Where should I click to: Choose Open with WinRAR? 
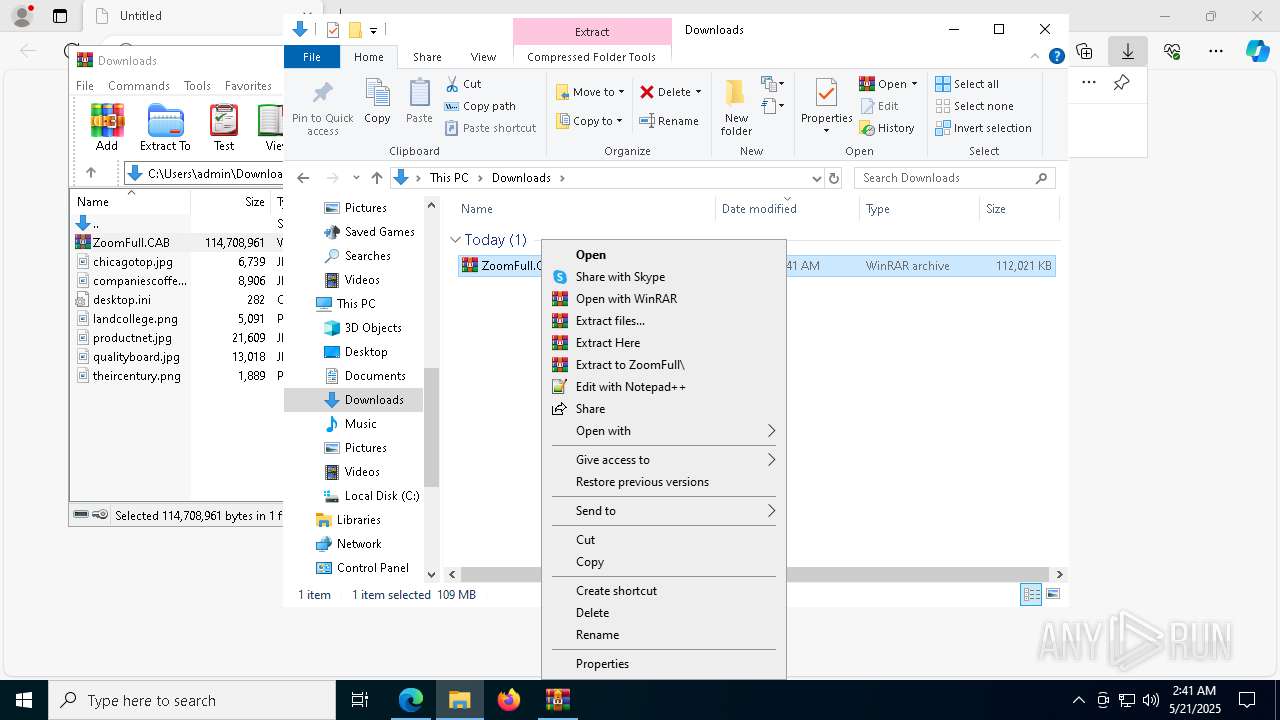pos(664,299)
